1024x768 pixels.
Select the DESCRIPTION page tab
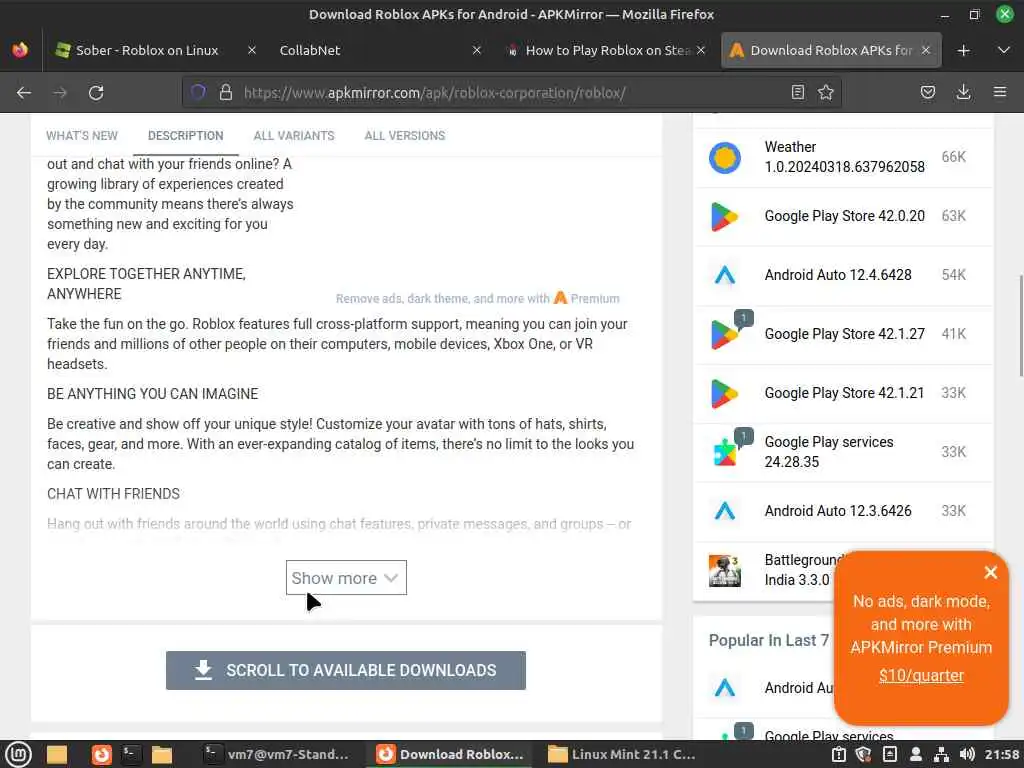pyautogui.click(x=185, y=136)
